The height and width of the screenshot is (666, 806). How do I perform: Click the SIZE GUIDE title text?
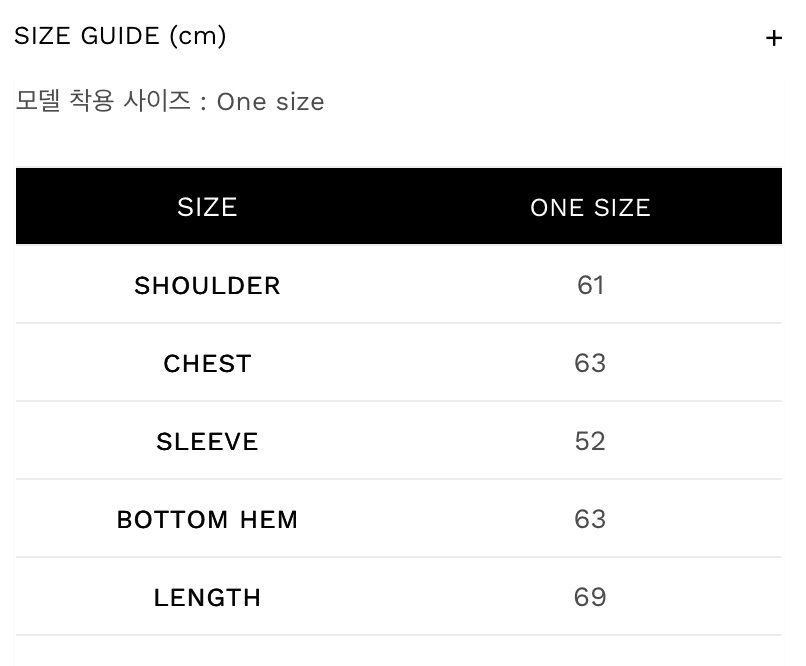coord(87,36)
